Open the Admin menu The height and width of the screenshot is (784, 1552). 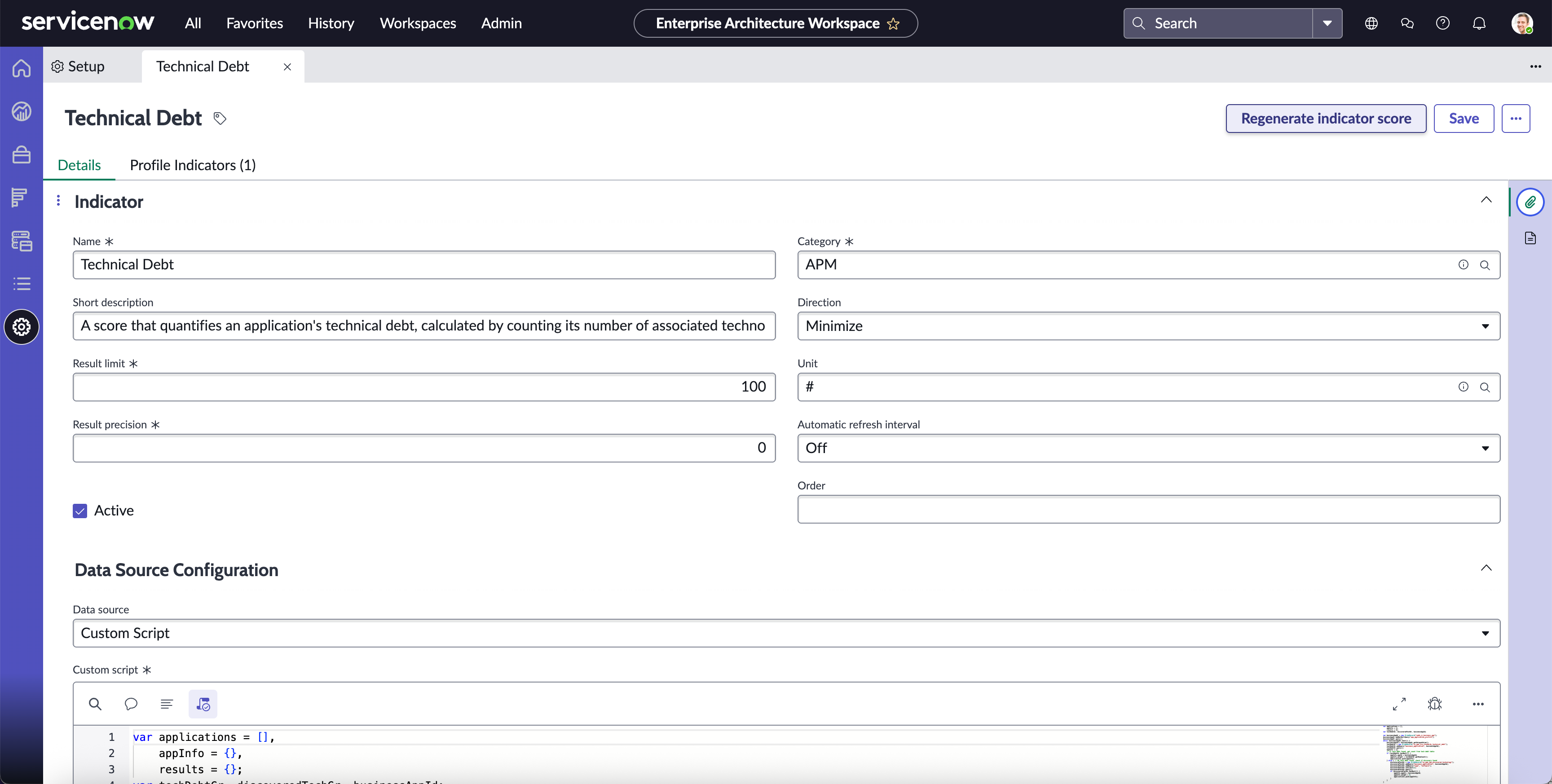[x=501, y=23]
